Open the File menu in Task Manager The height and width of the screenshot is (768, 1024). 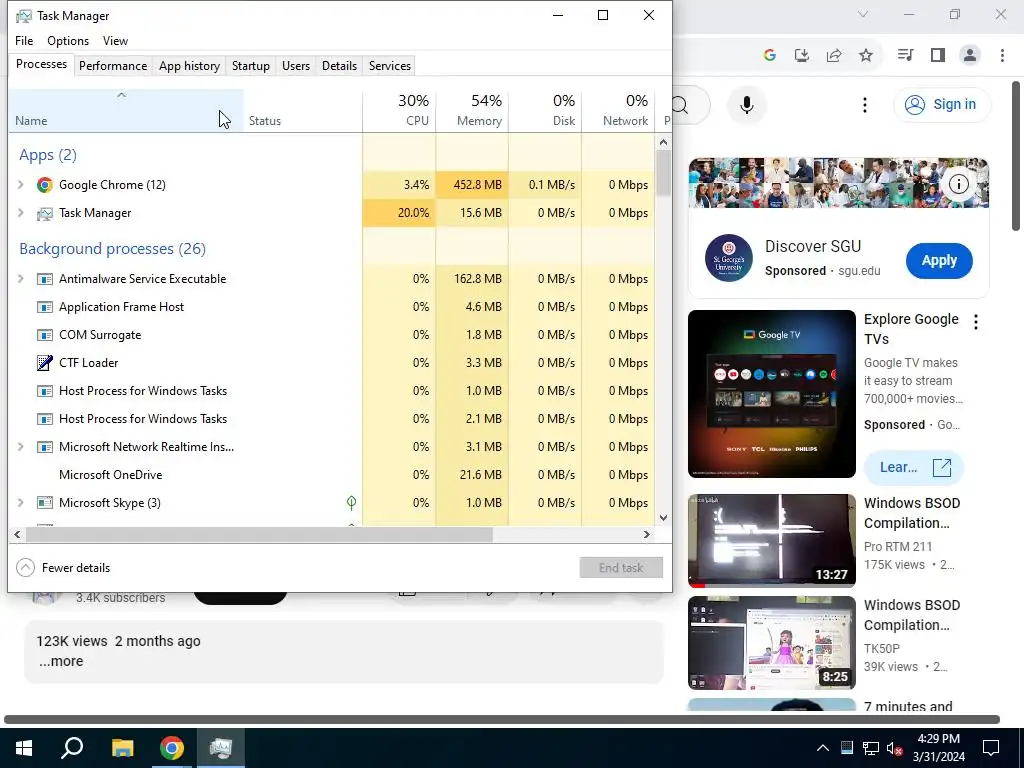tap(24, 40)
